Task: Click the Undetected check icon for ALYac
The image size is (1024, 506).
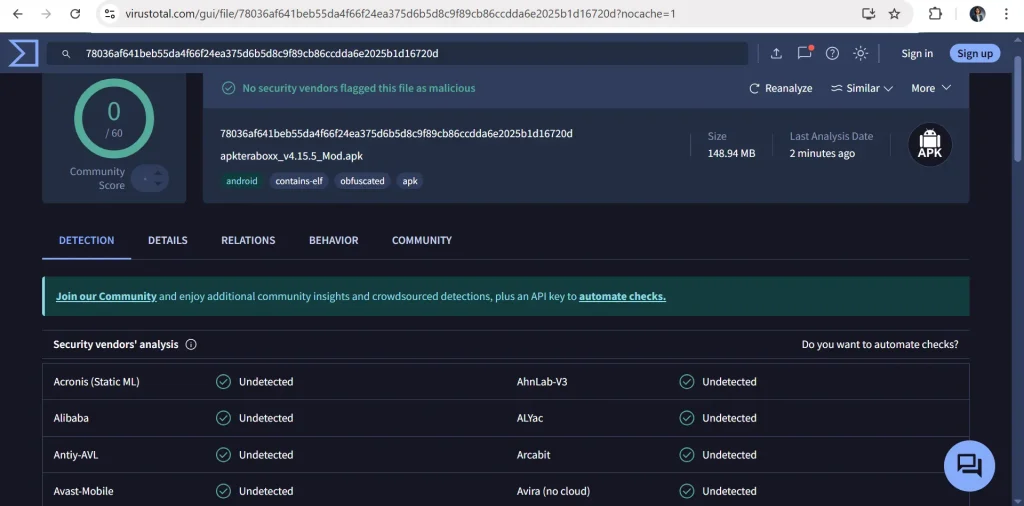Action: click(686, 418)
